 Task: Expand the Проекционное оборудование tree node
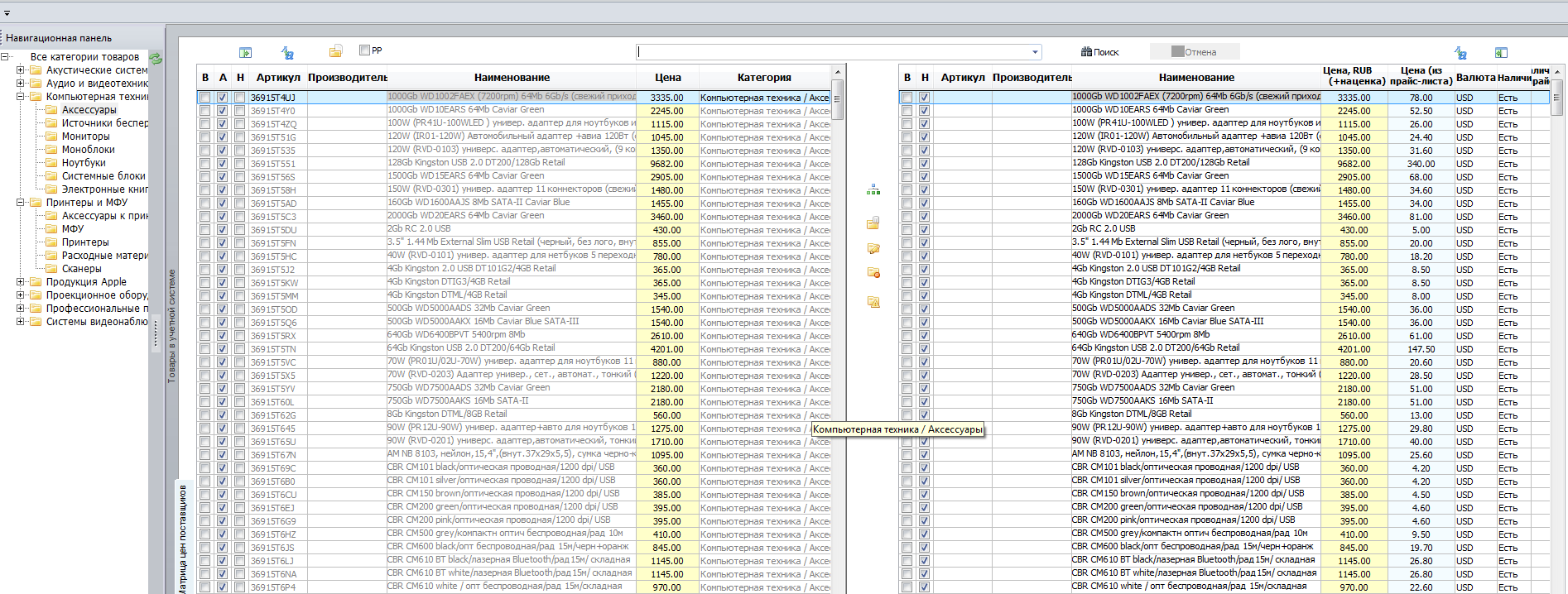21,295
